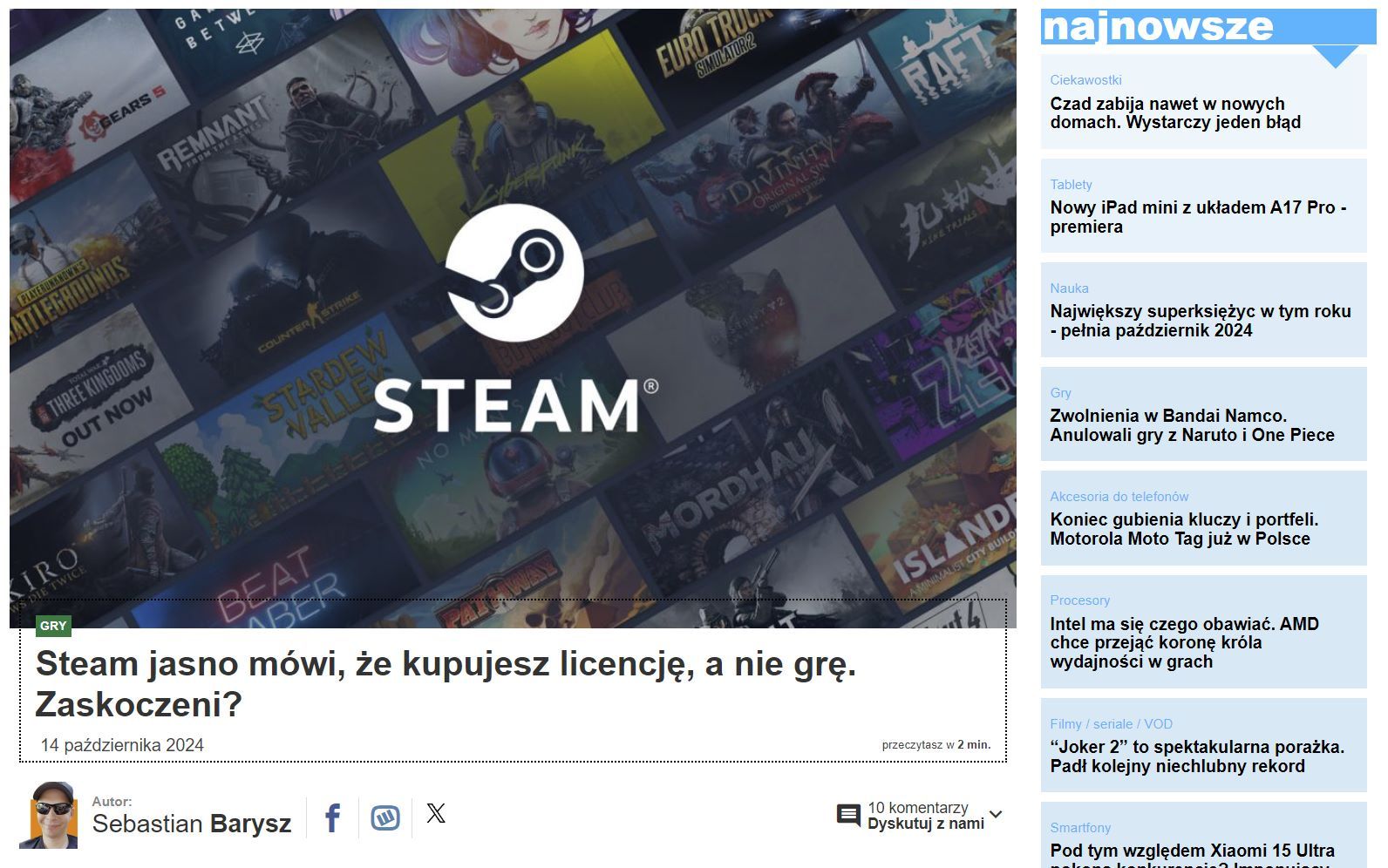Viewport: 1388px width, 868px height.
Task: Share article on X icon
Action: click(x=436, y=813)
